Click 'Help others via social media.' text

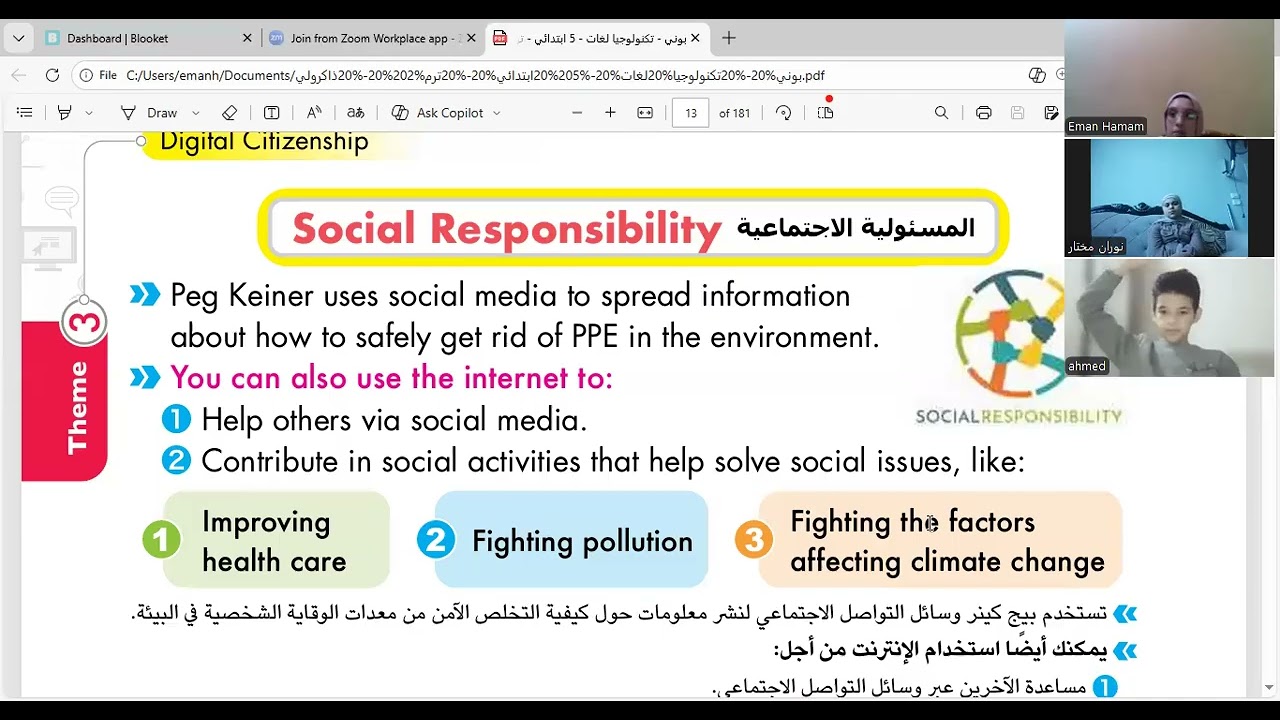point(394,420)
